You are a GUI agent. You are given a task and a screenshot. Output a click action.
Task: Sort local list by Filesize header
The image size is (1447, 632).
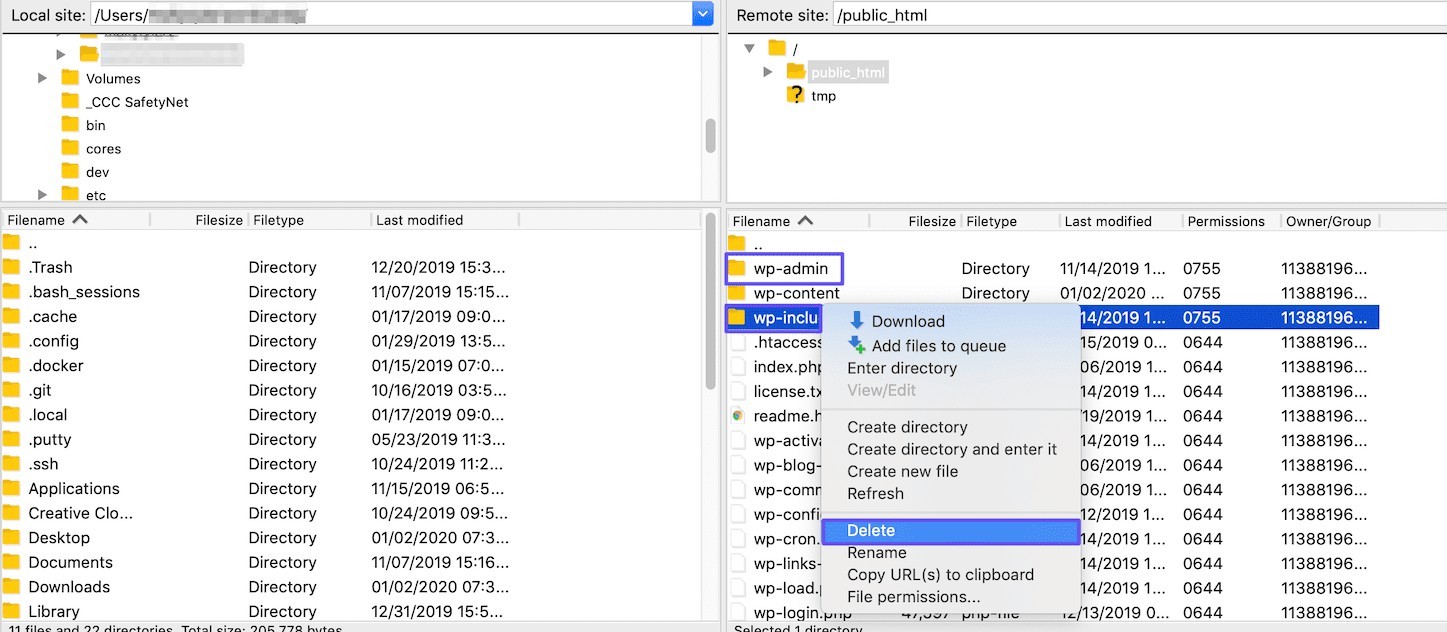218,220
